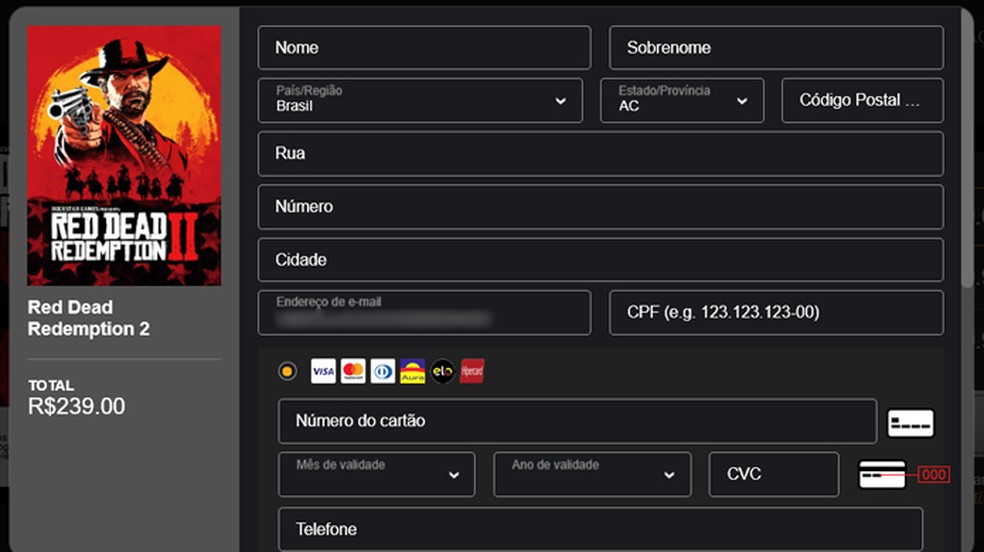984x552 pixels.
Task: Select the credit card payment radio button
Action: point(287,371)
